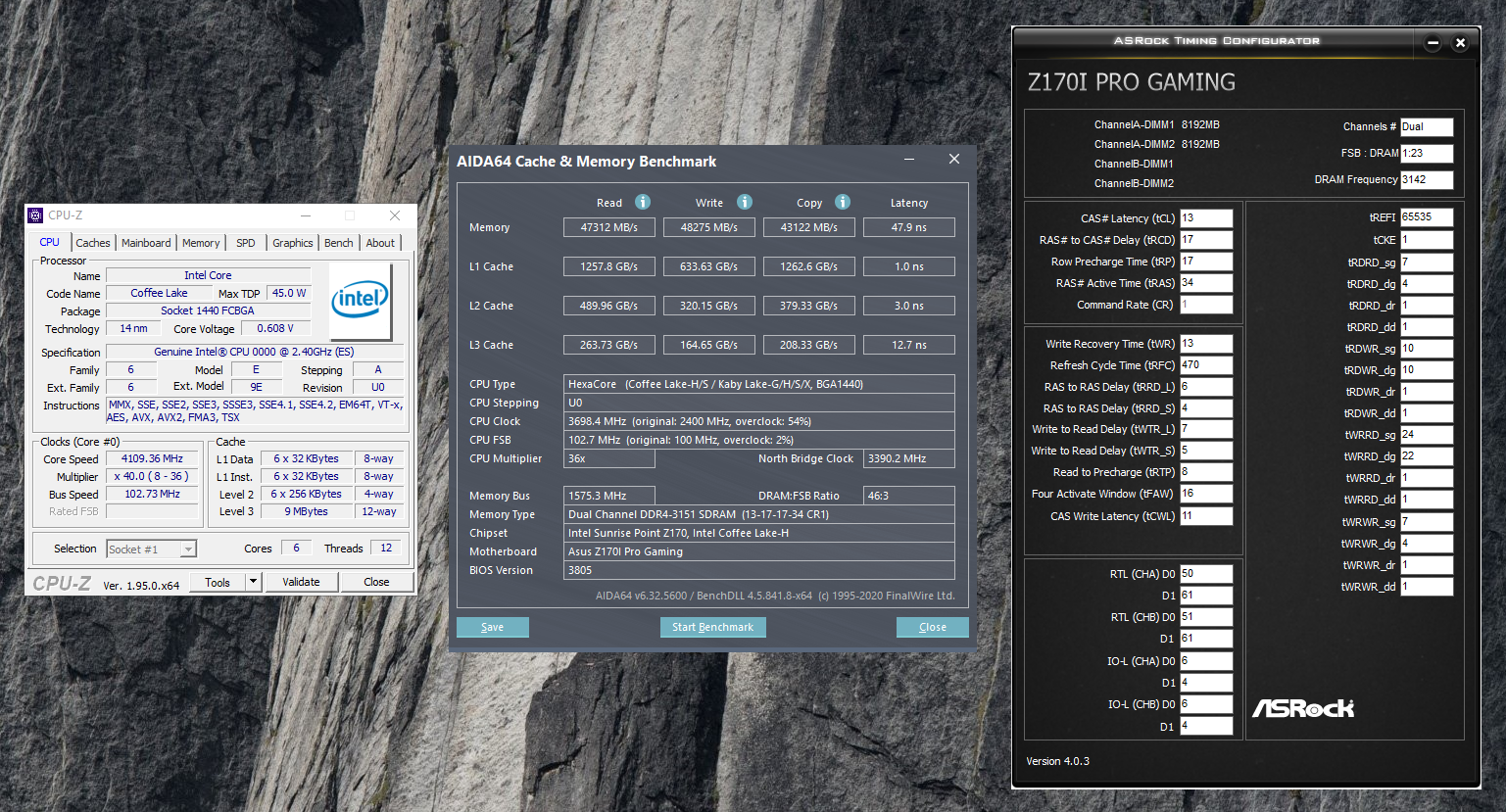Click the Memory Read value 47312 MB/s
Screen dimensions: 1506x812
[609, 227]
